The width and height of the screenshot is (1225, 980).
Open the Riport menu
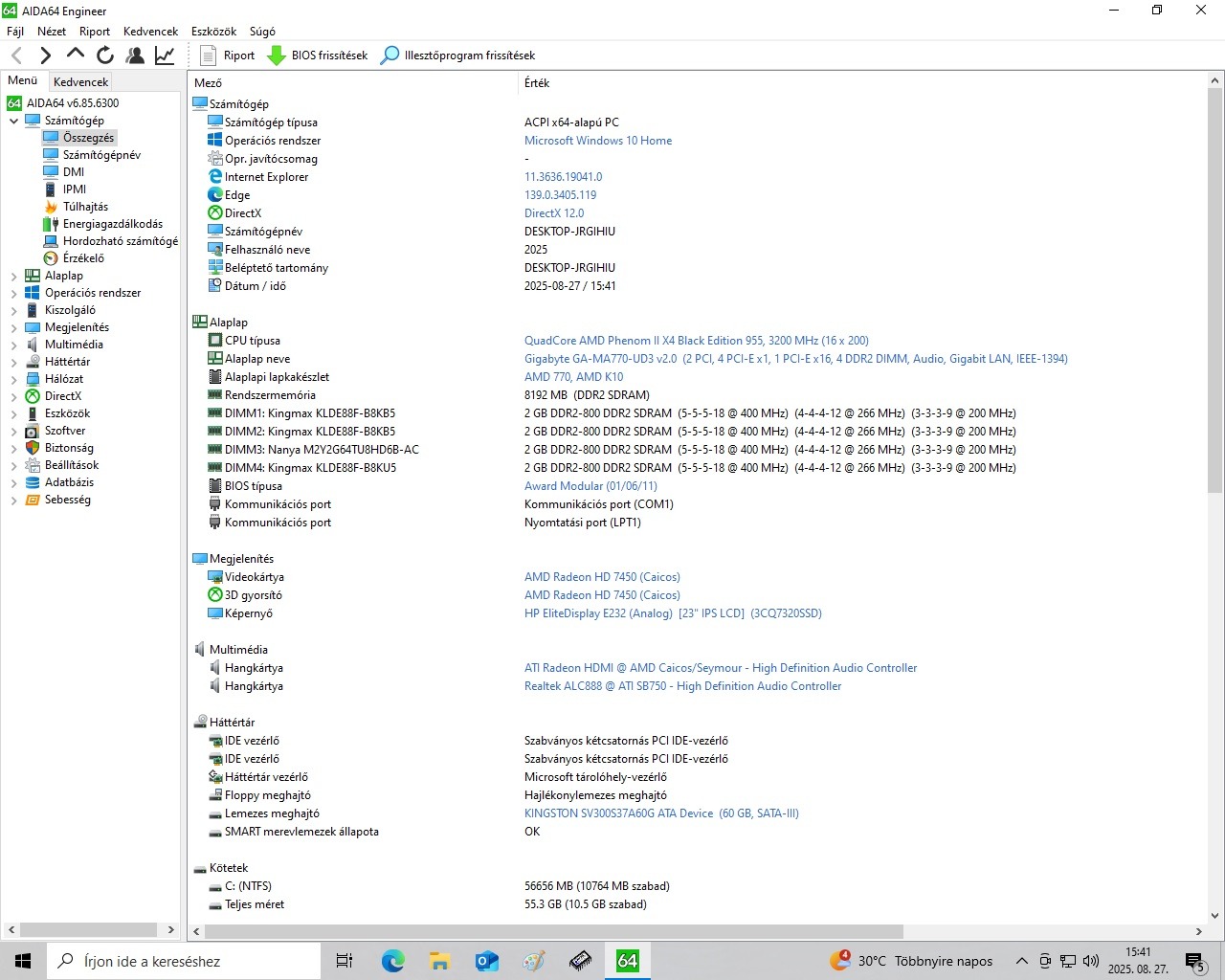pyautogui.click(x=95, y=32)
